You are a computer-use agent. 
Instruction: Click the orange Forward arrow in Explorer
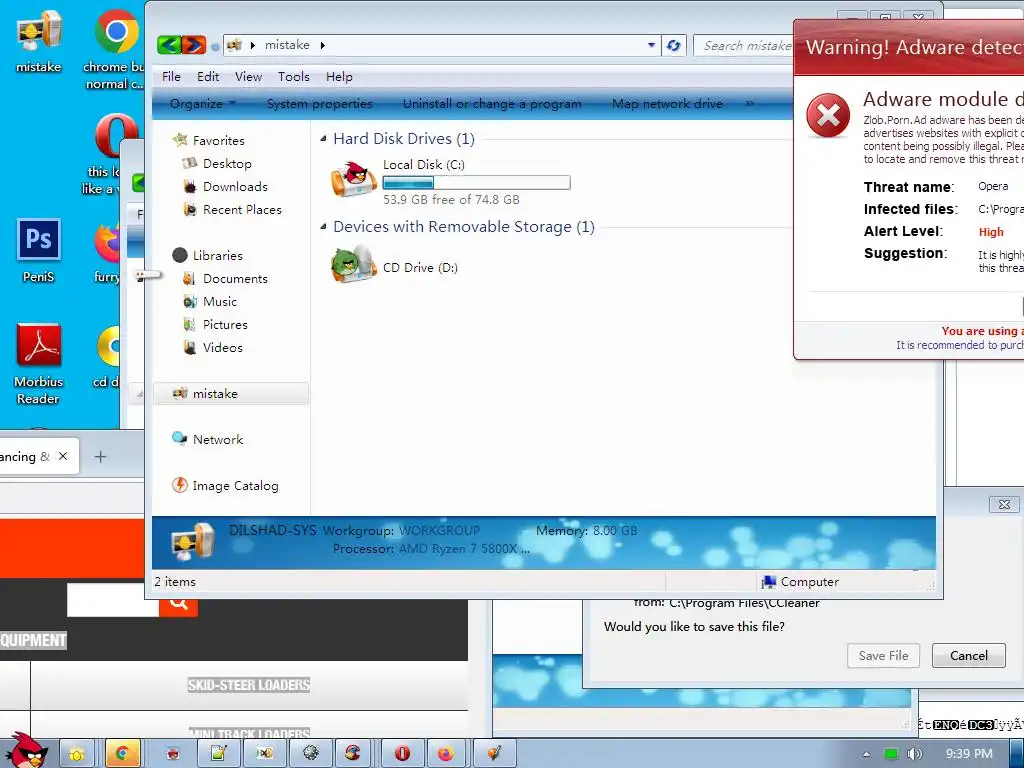pyautogui.click(x=194, y=45)
